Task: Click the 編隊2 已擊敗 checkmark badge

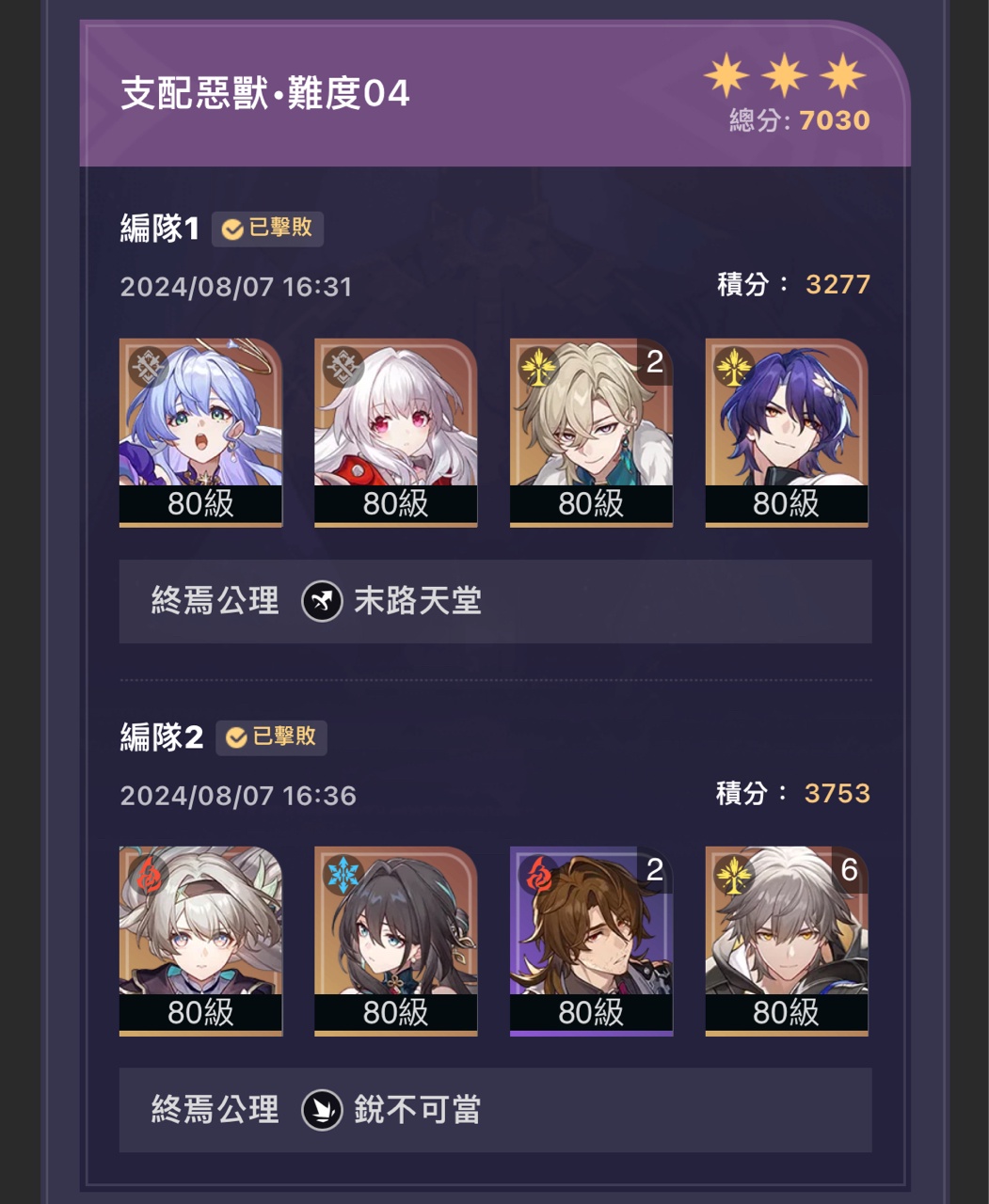Action: 271,737
